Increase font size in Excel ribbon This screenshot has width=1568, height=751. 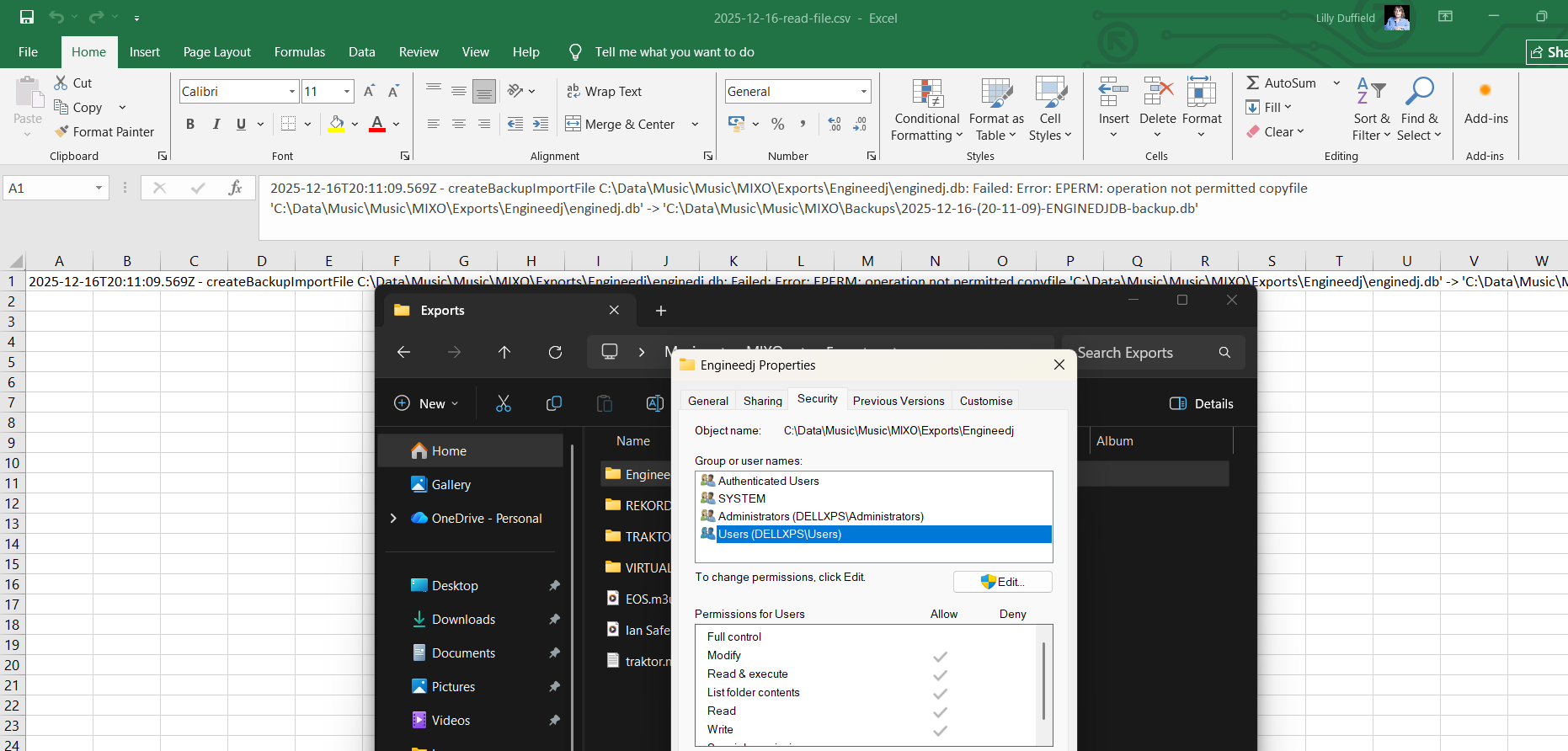[369, 91]
